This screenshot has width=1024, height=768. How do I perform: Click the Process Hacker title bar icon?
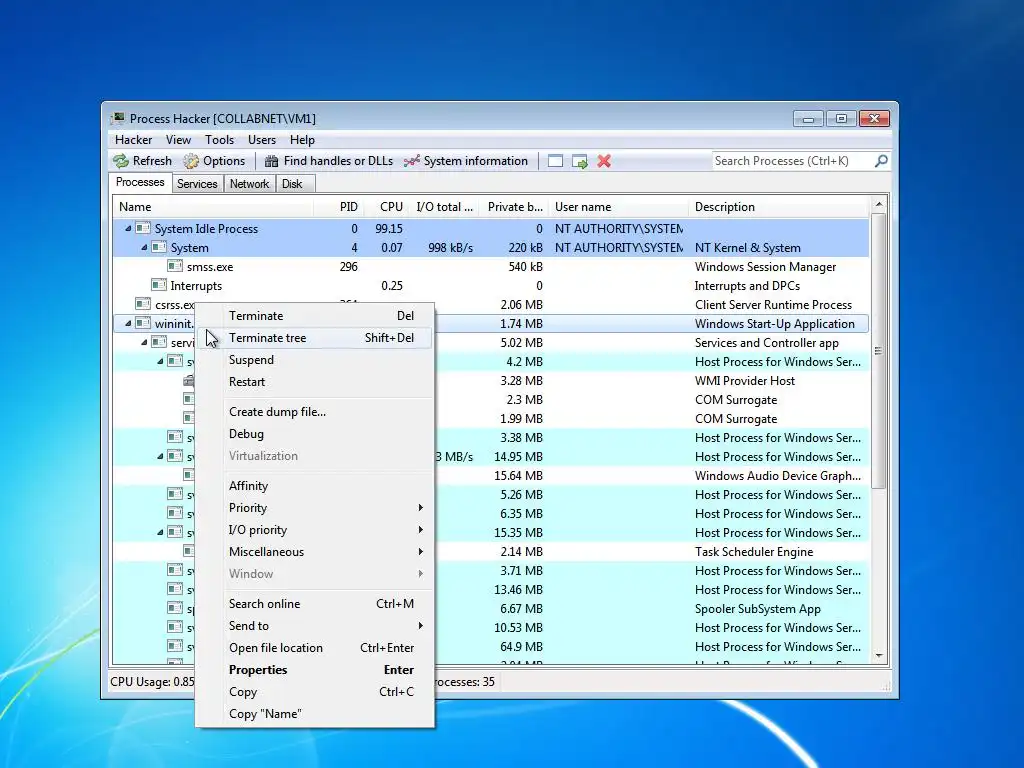118,118
